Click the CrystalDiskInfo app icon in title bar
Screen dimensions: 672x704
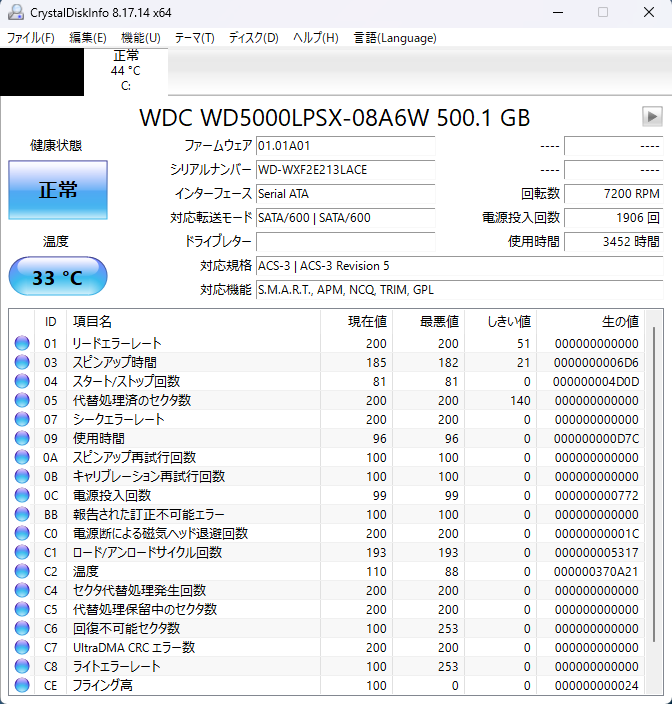point(16,12)
